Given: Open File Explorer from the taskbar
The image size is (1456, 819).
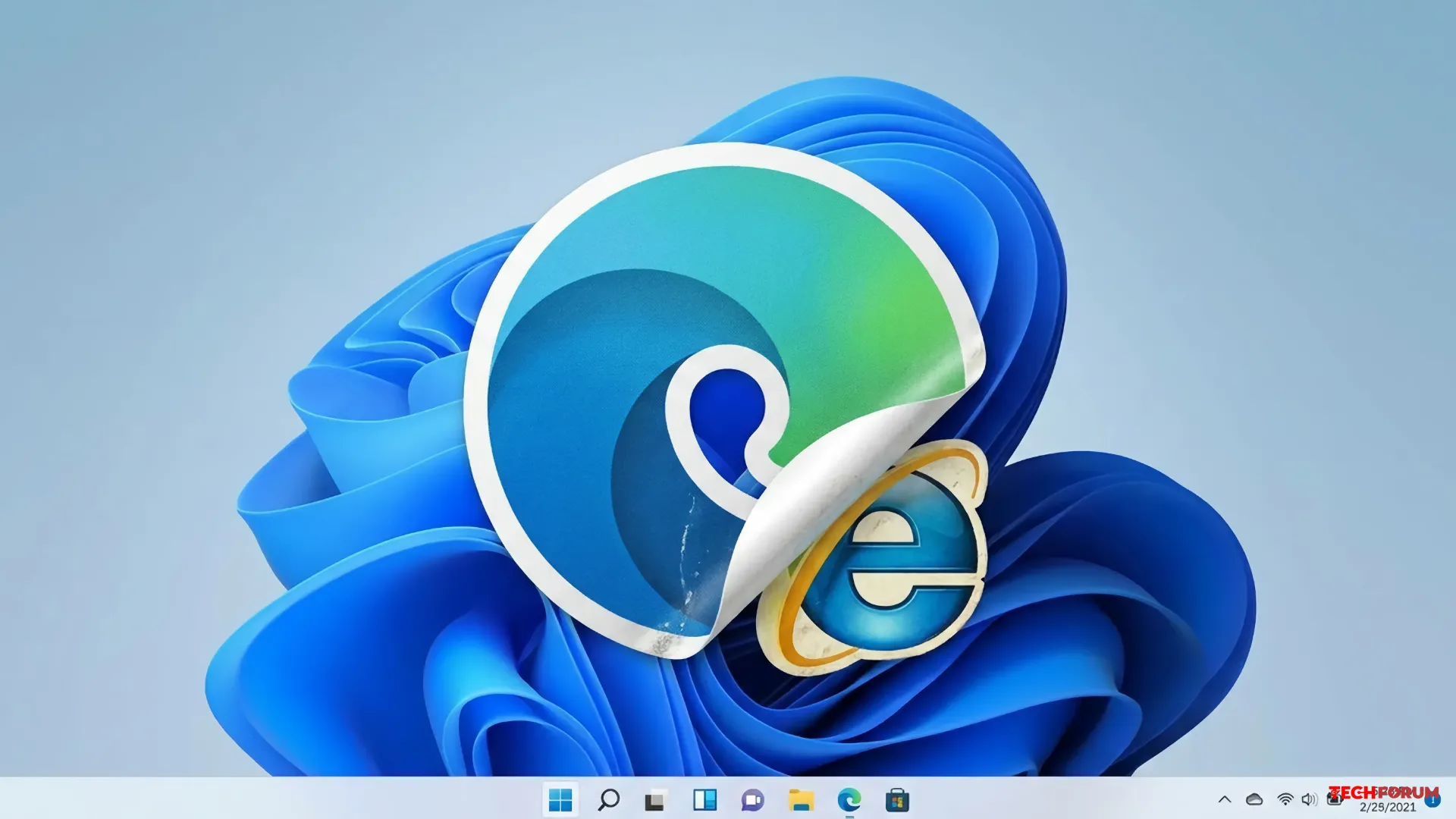Looking at the screenshot, I should pyautogui.click(x=801, y=800).
